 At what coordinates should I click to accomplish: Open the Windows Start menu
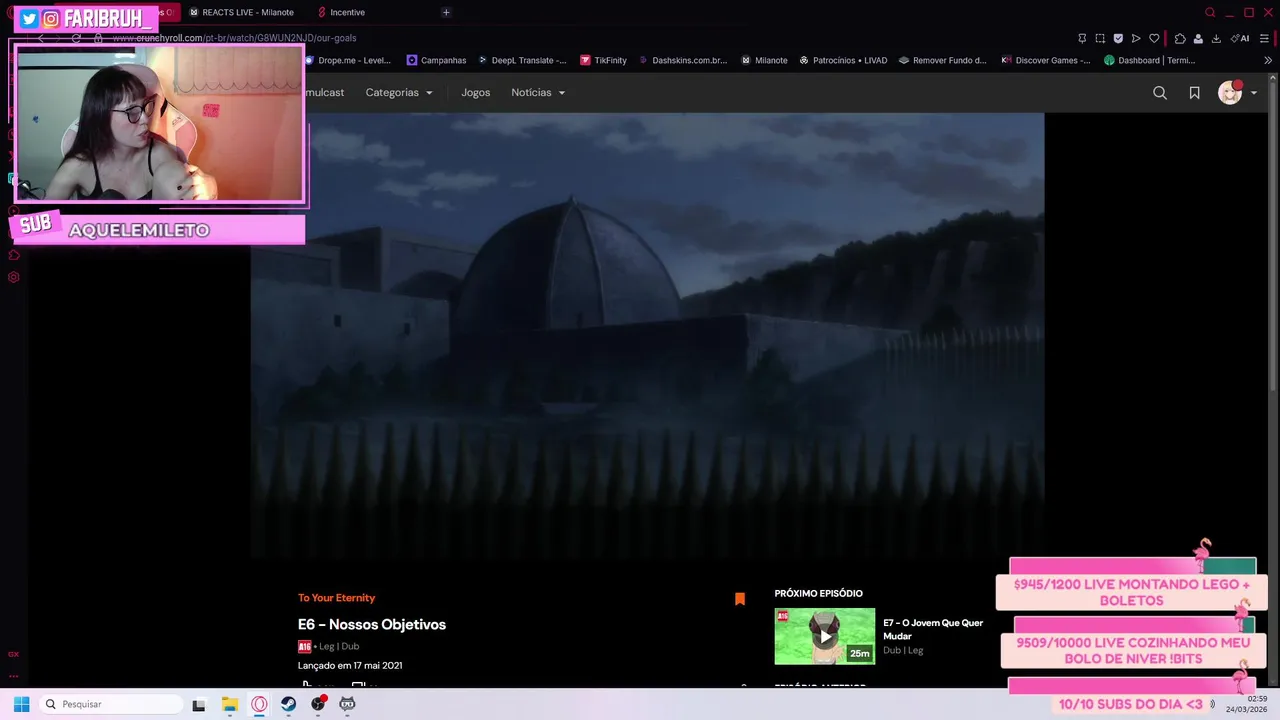(21, 704)
